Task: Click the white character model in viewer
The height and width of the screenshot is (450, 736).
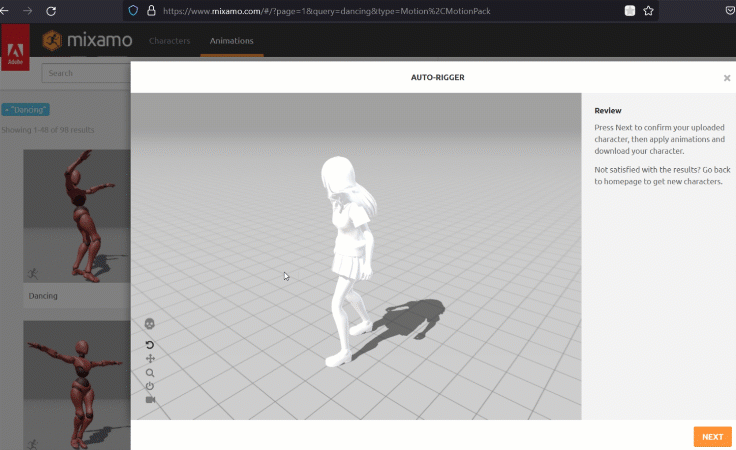Action: click(x=350, y=260)
